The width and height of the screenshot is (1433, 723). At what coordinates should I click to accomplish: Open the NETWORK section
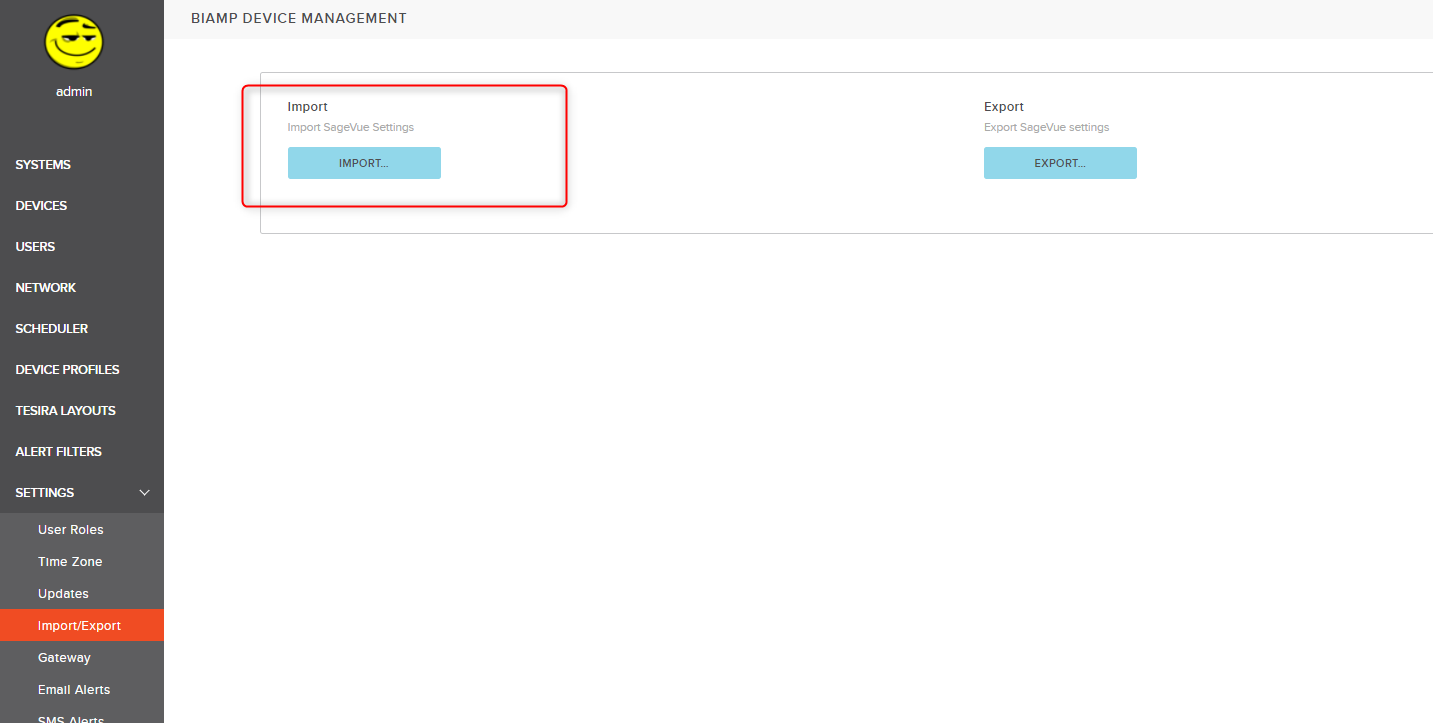(45, 288)
